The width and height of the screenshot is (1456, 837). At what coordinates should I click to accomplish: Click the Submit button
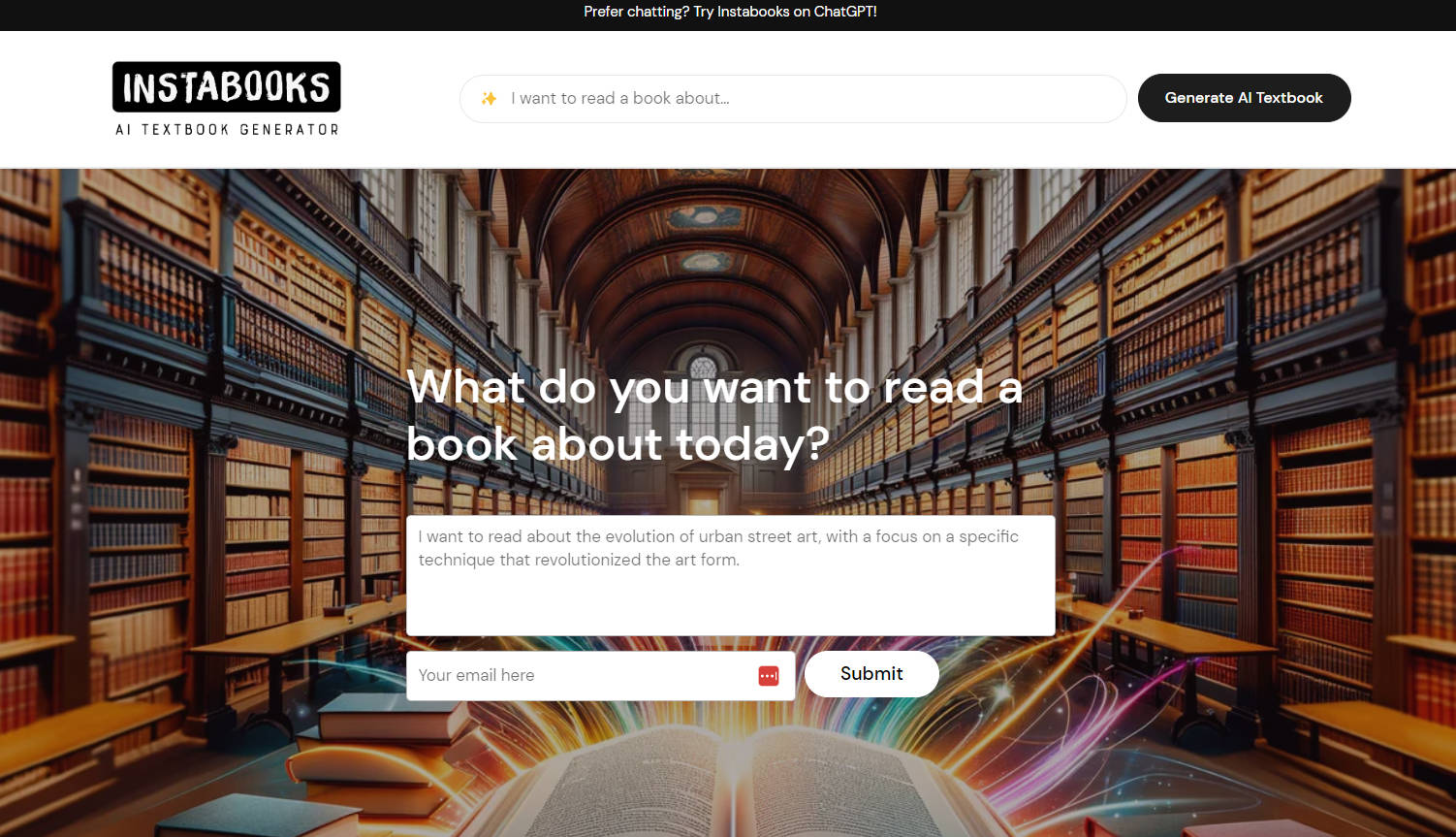click(x=870, y=673)
